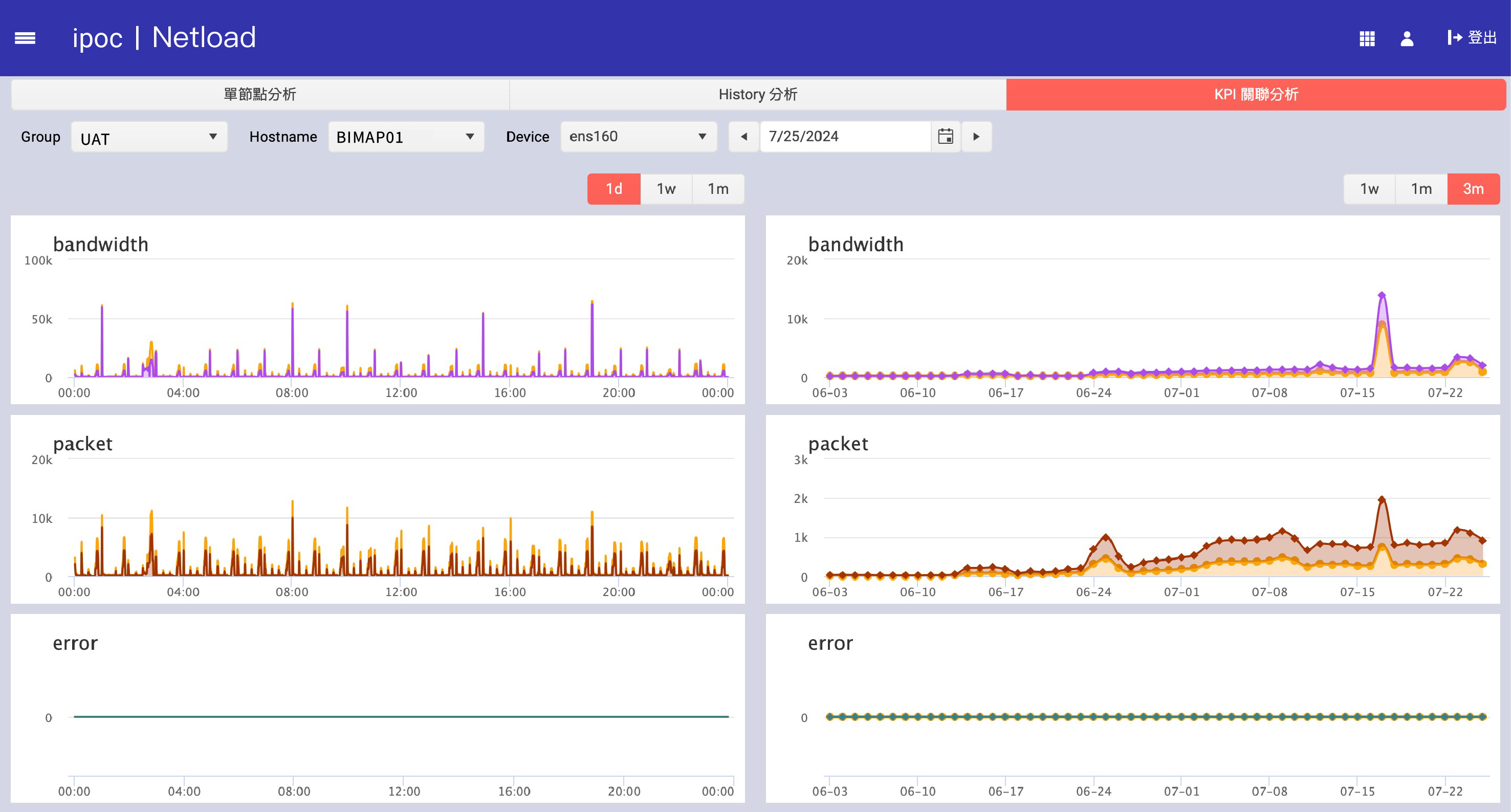The width and height of the screenshot is (1511, 812).
Task: Expand the Device ens160 dropdown
Action: pos(638,137)
